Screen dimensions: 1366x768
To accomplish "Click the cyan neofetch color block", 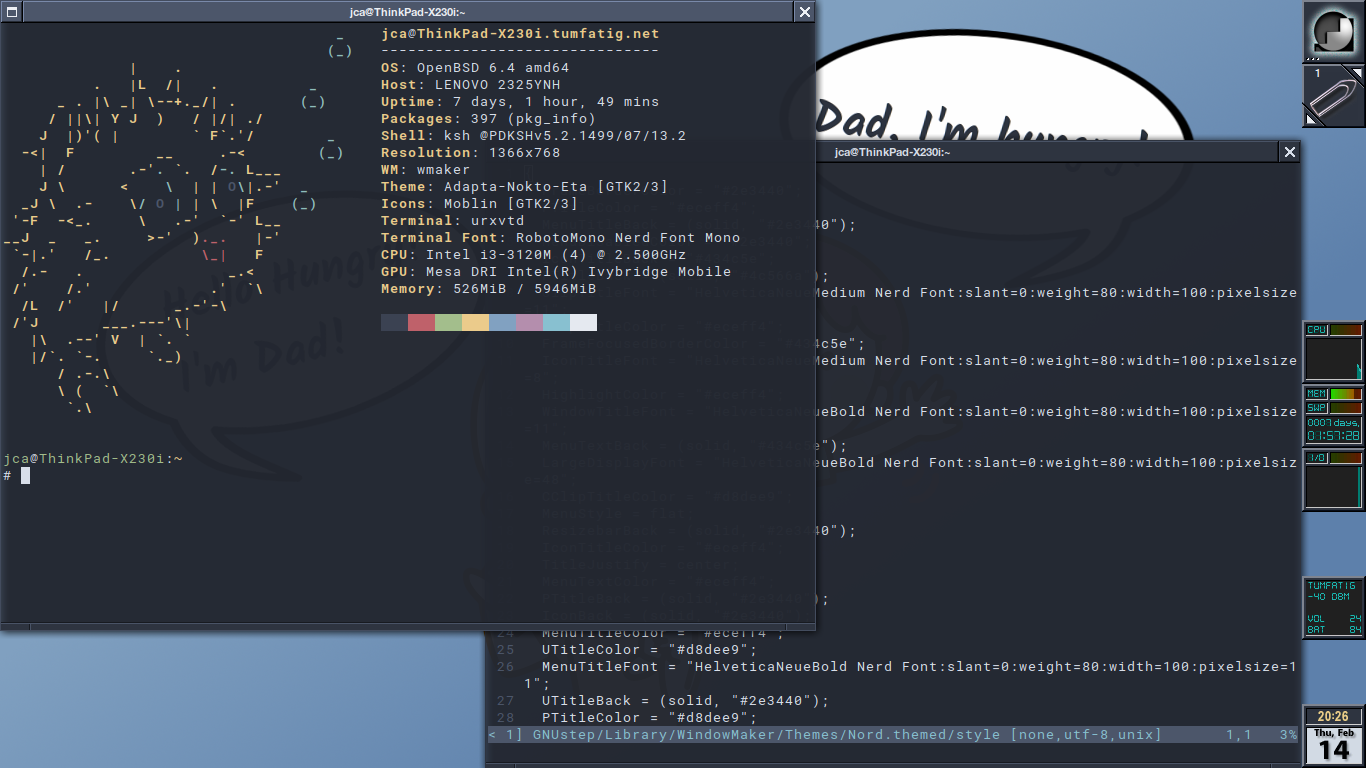I will [x=556, y=322].
